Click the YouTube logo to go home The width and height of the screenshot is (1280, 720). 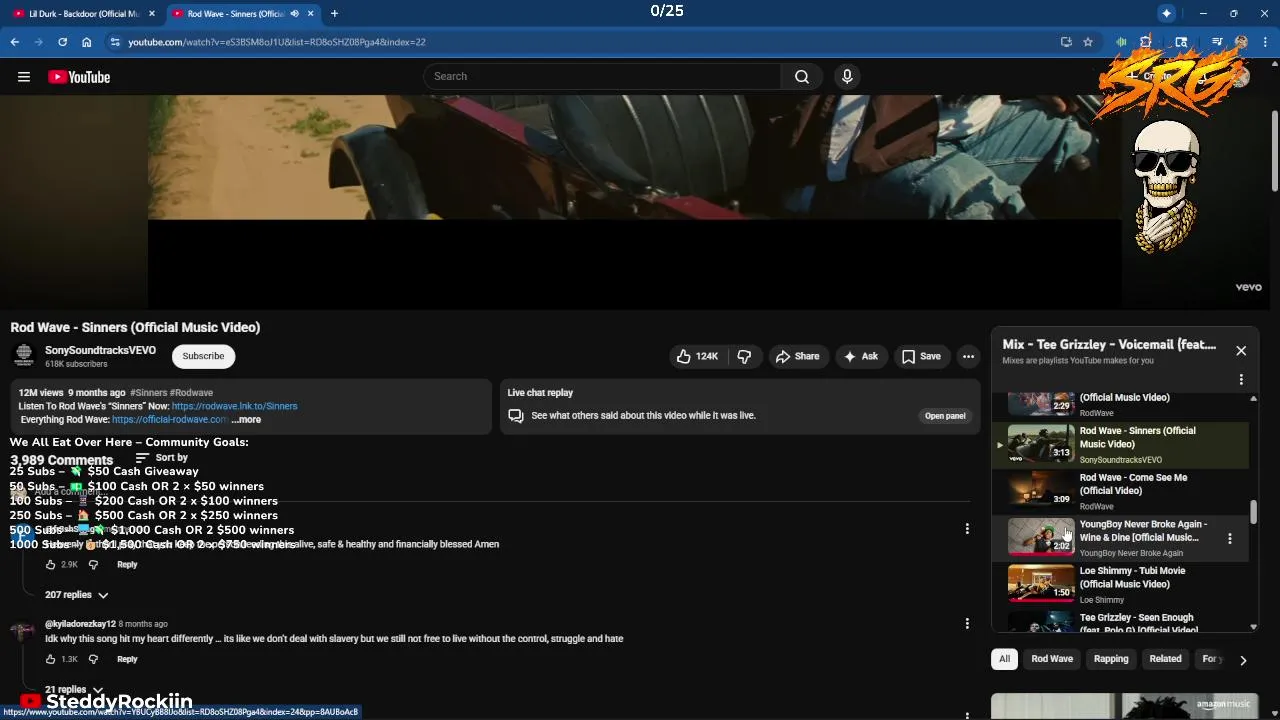point(79,77)
